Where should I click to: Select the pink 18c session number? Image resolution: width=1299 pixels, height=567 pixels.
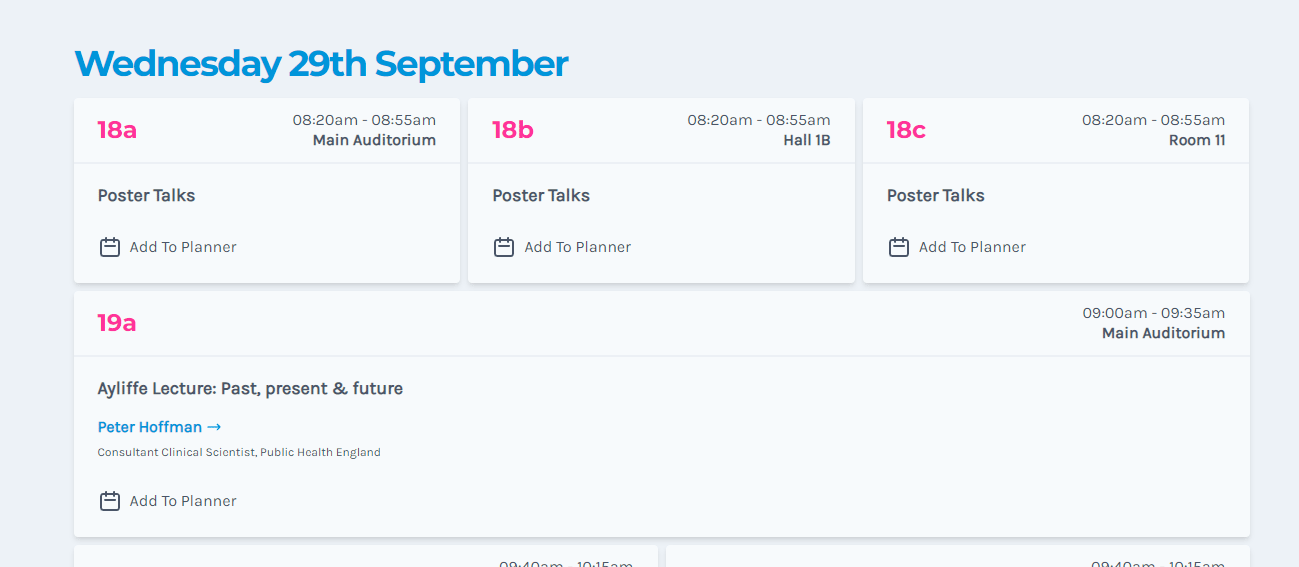pos(906,130)
